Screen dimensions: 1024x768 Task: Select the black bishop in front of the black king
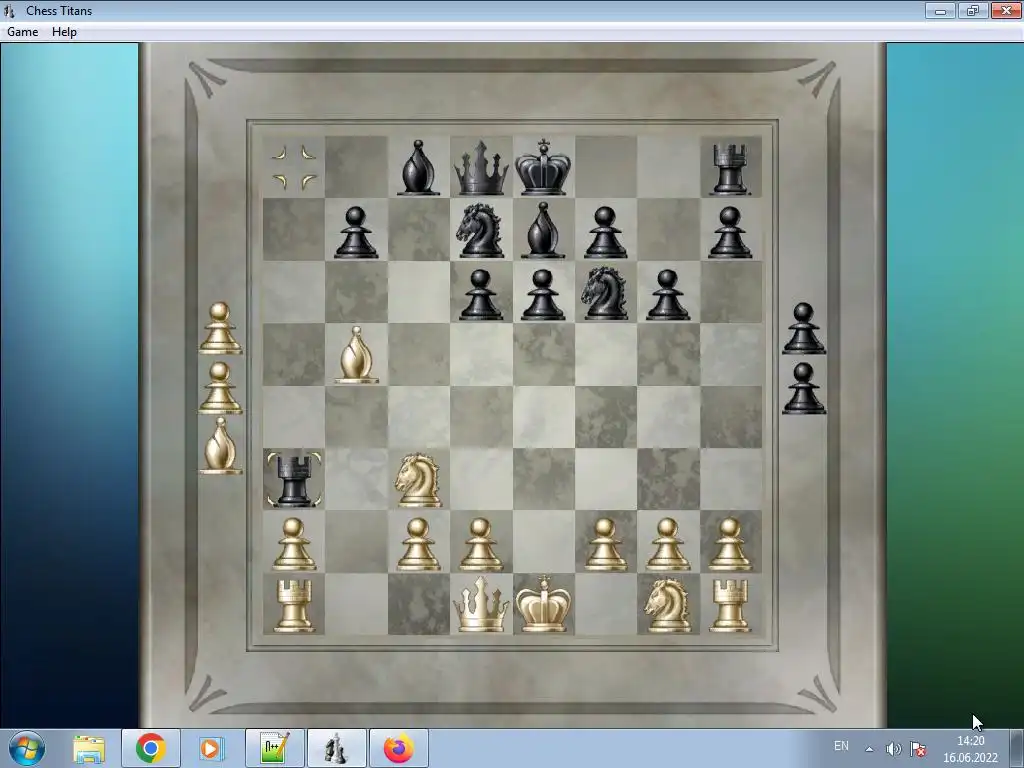pyautogui.click(x=543, y=230)
